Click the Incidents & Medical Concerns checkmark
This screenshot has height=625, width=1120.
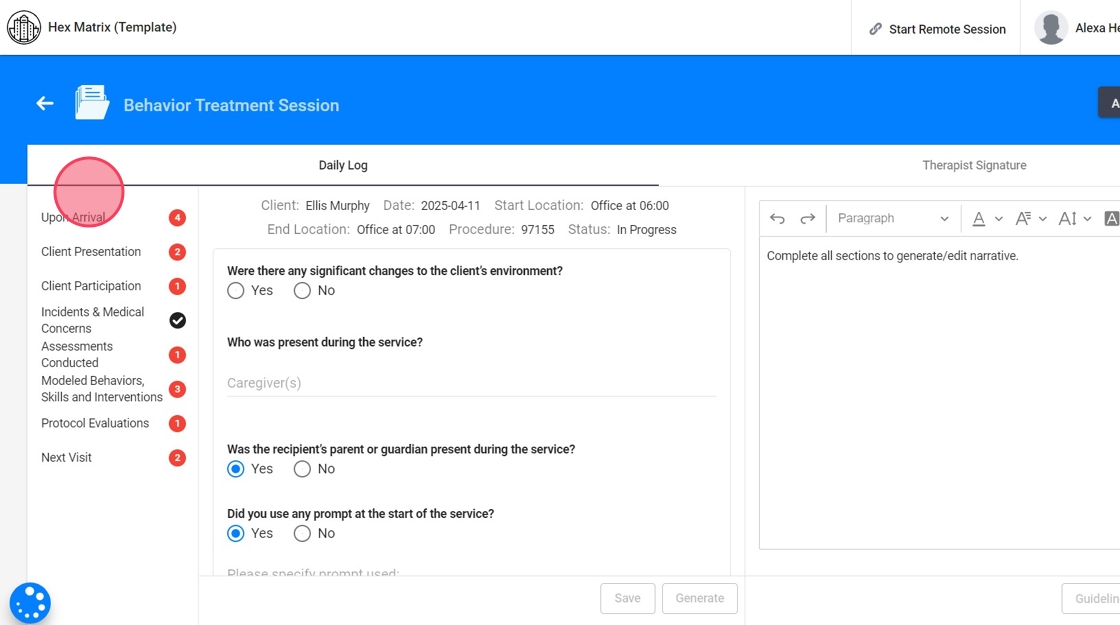[x=177, y=320]
